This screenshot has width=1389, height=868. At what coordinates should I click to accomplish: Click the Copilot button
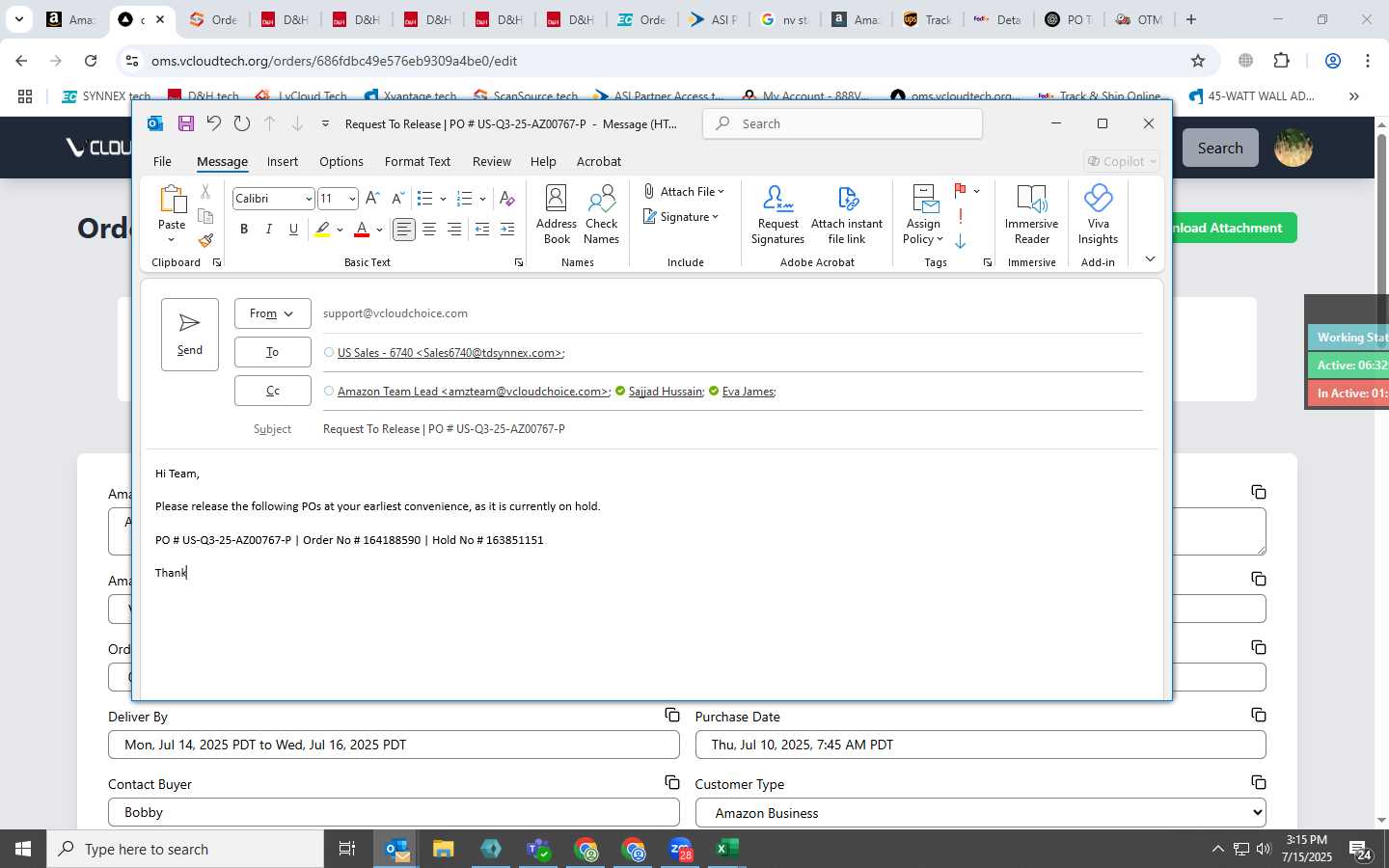(x=1122, y=161)
